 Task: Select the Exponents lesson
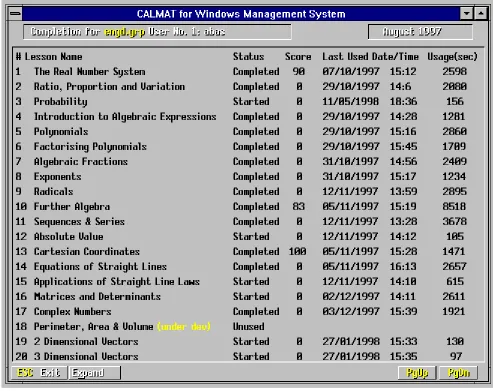[58, 177]
